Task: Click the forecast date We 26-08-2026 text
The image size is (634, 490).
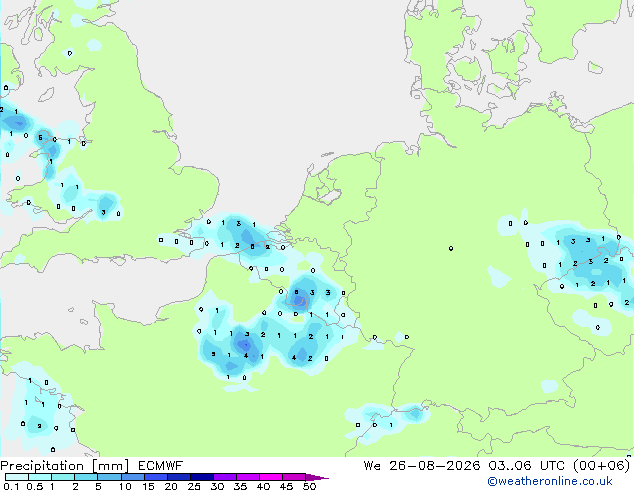Action: (x=422, y=466)
